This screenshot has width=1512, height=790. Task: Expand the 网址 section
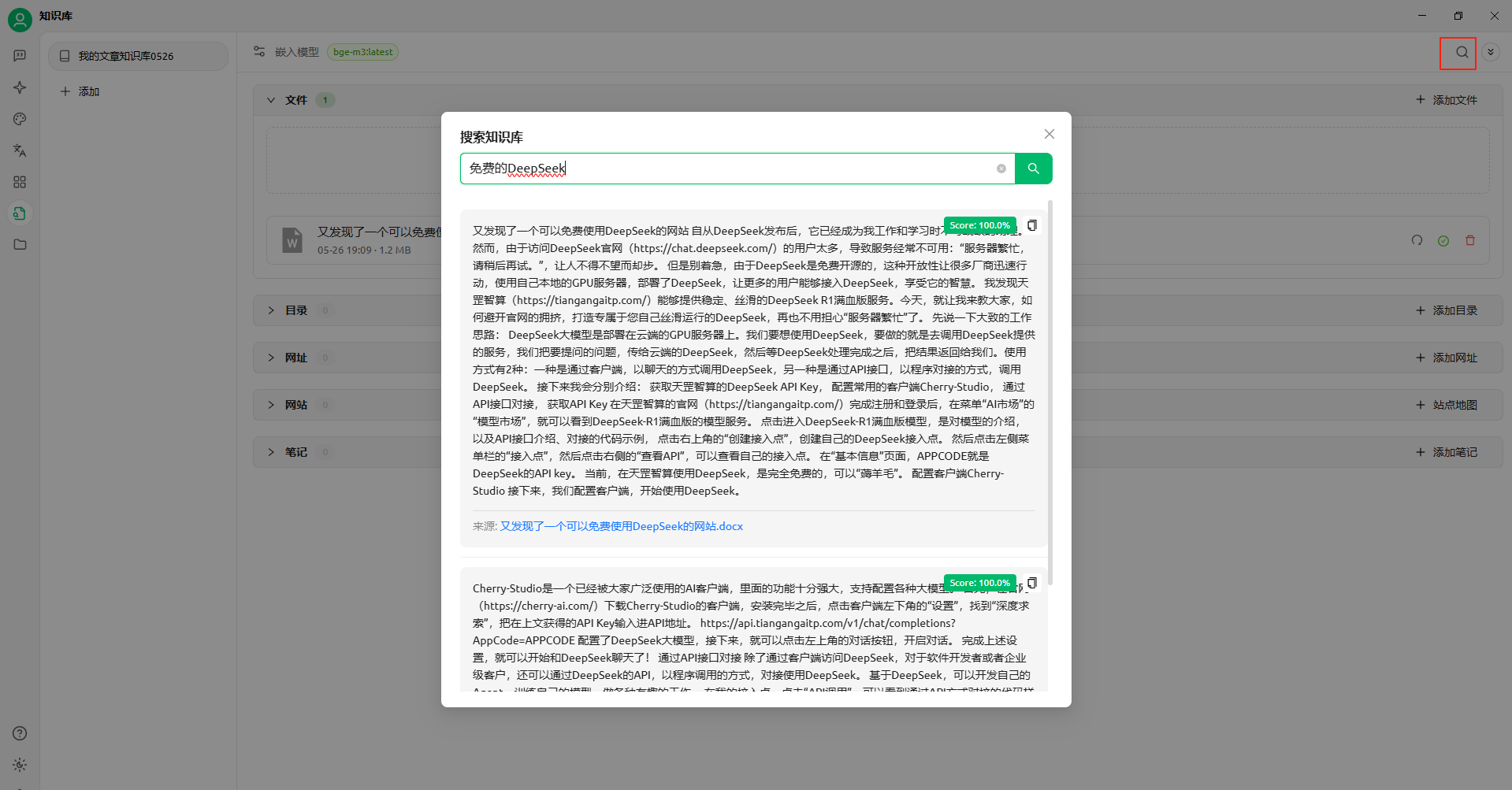point(271,358)
